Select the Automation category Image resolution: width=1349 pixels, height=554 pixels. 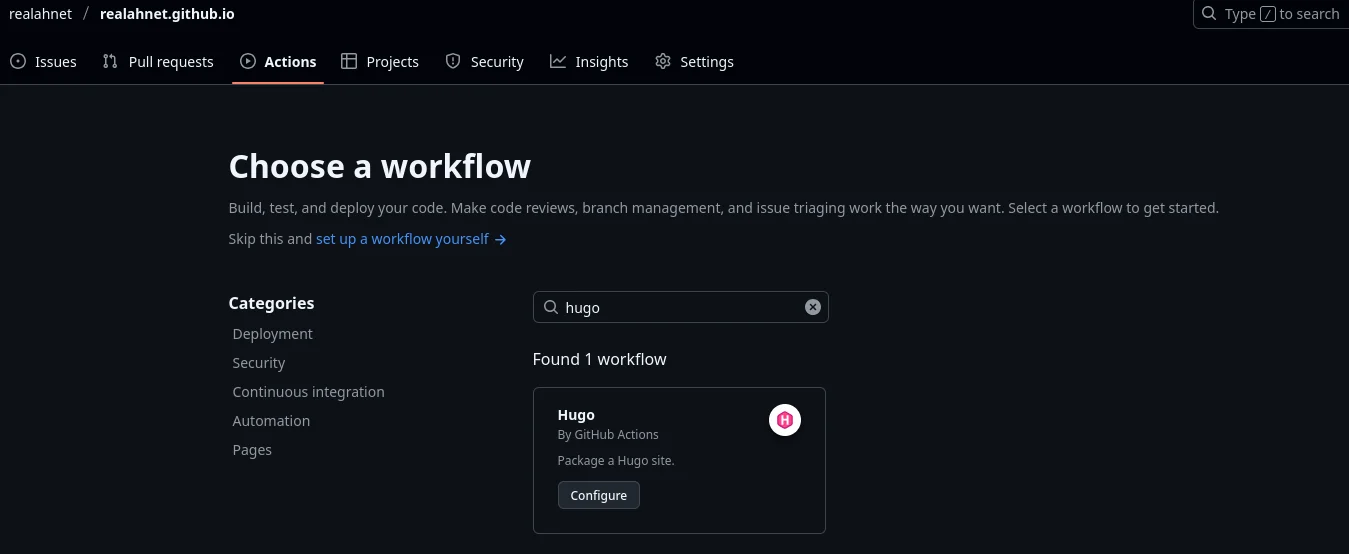[271, 421]
